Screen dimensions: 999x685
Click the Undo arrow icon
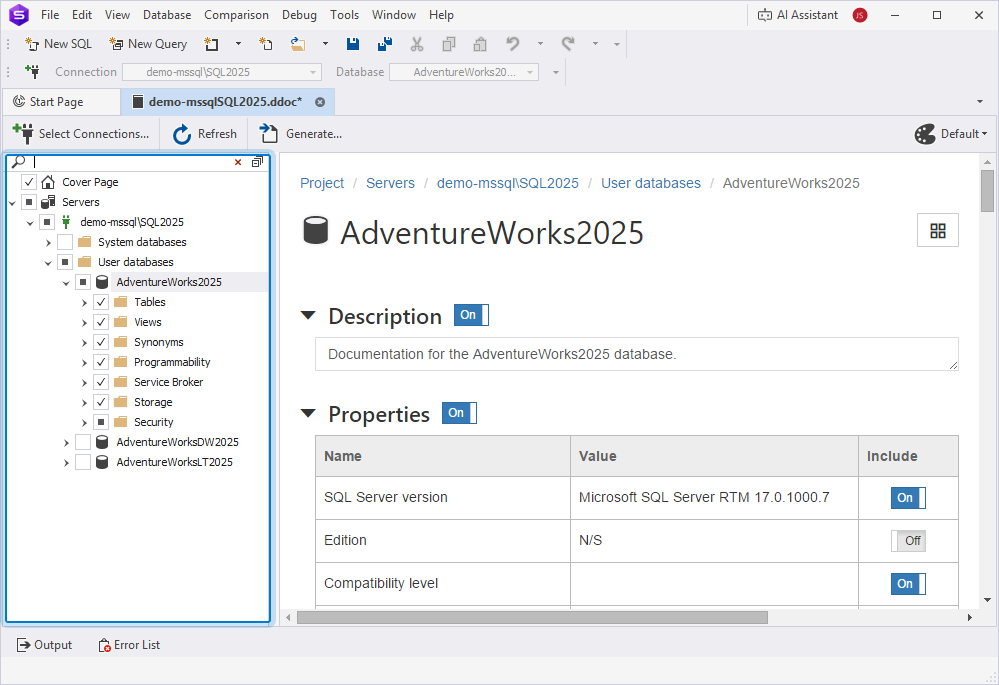(512, 44)
